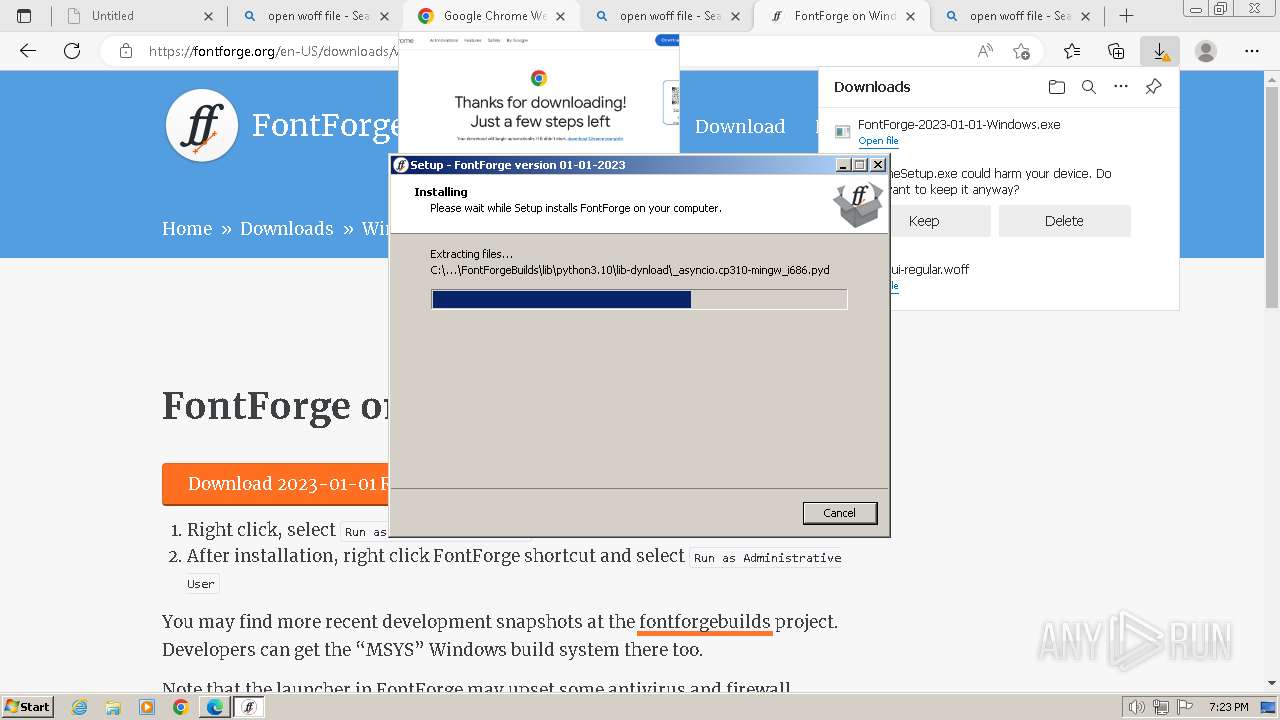1280x720 pixels.
Task: Switch to the Google Chrome tab
Action: click(492, 16)
